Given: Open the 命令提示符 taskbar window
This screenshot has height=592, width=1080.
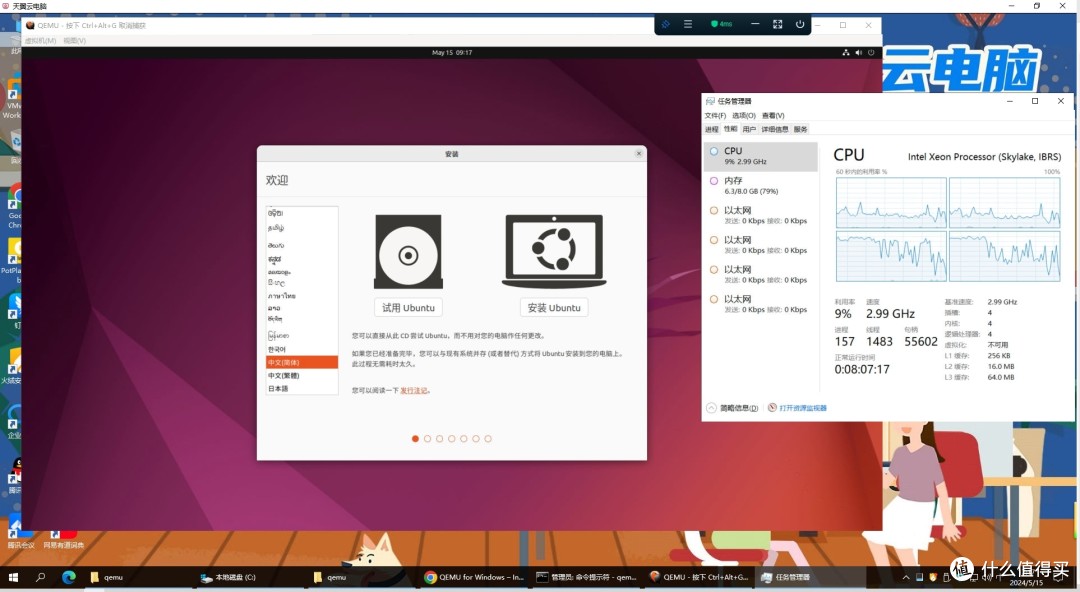Looking at the screenshot, I should [586, 578].
